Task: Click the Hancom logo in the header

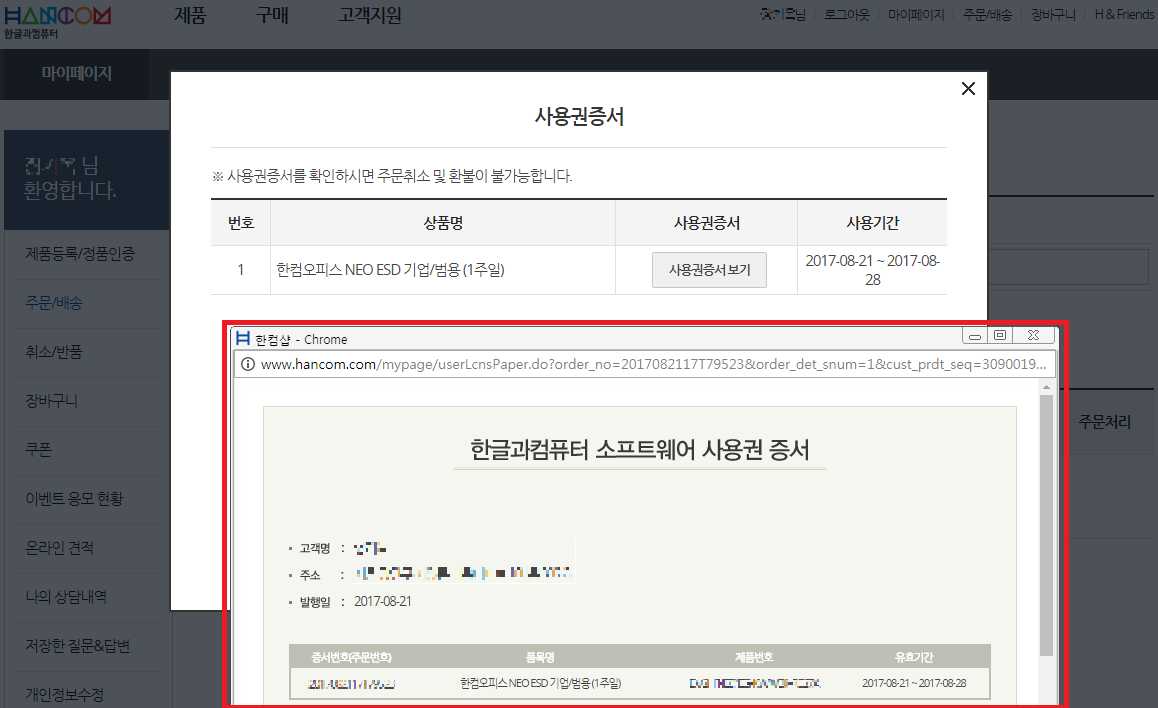Action: click(x=58, y=22)
